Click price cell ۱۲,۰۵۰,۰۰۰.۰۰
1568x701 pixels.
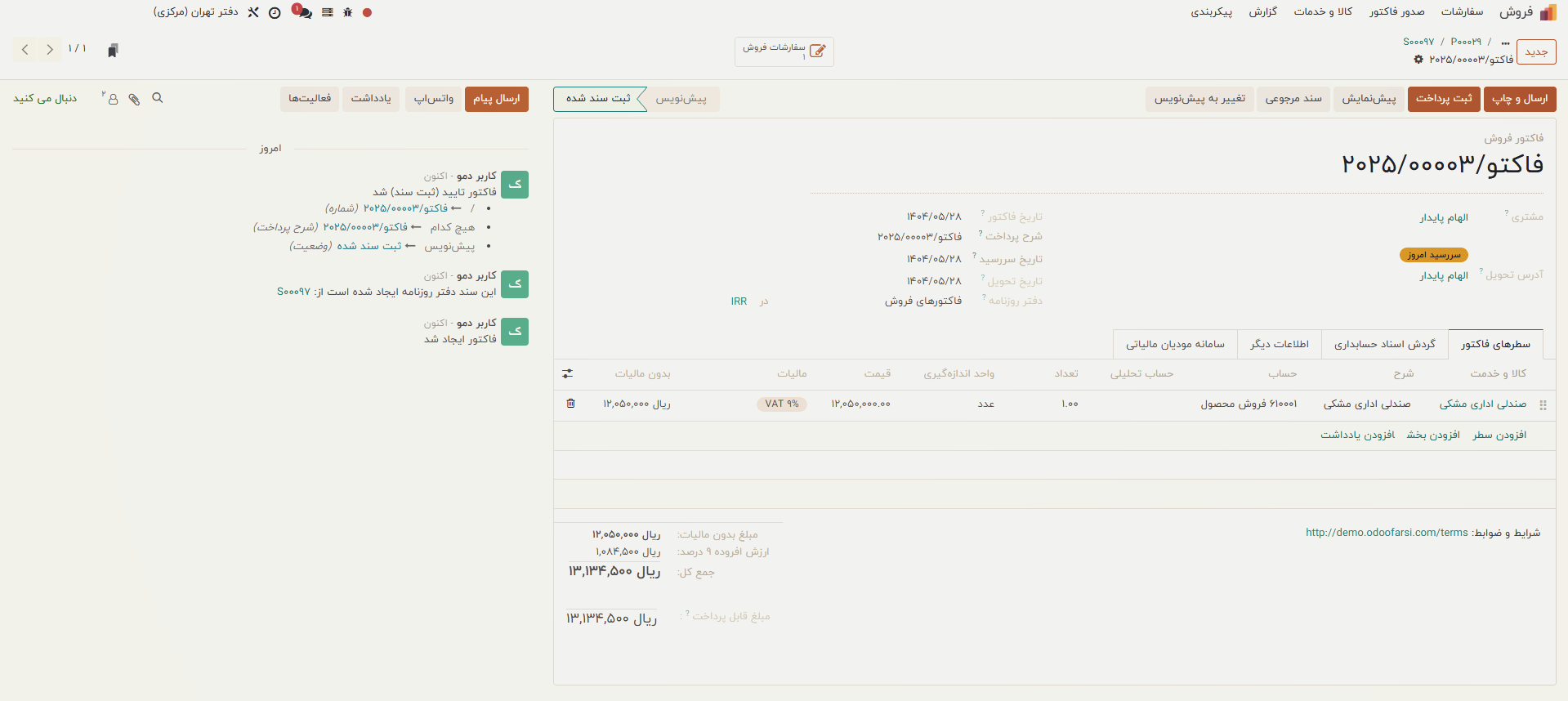point(861,404)
